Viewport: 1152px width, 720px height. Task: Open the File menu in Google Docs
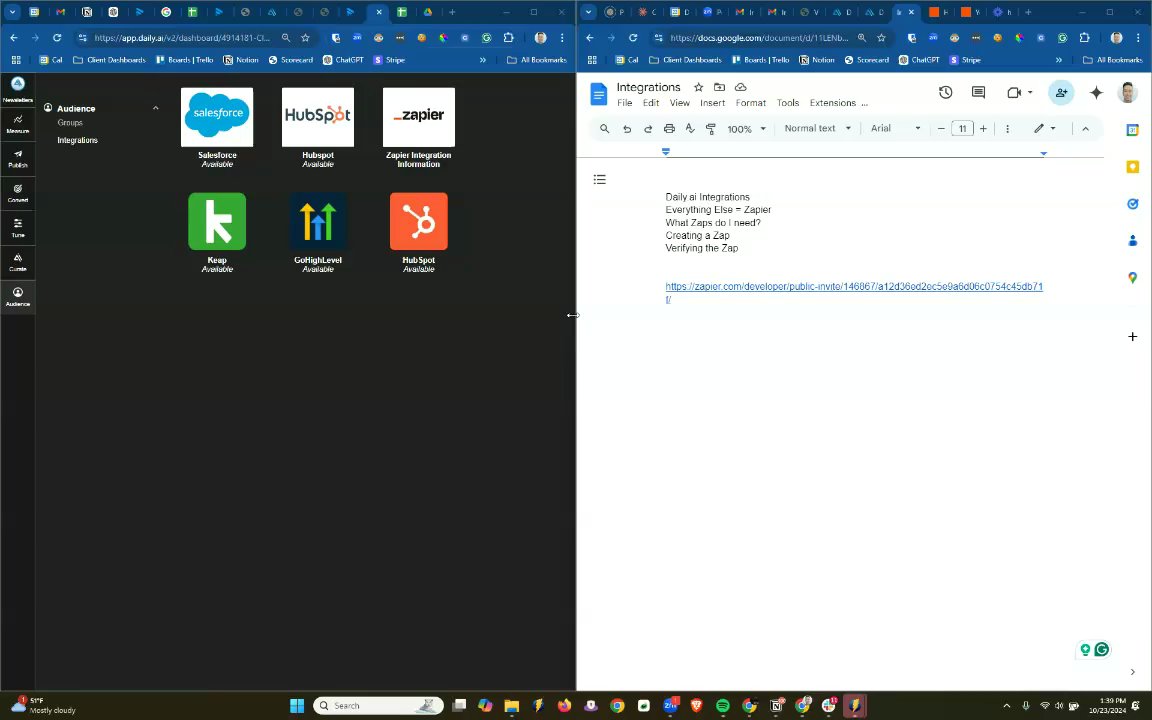pos(624,103)
